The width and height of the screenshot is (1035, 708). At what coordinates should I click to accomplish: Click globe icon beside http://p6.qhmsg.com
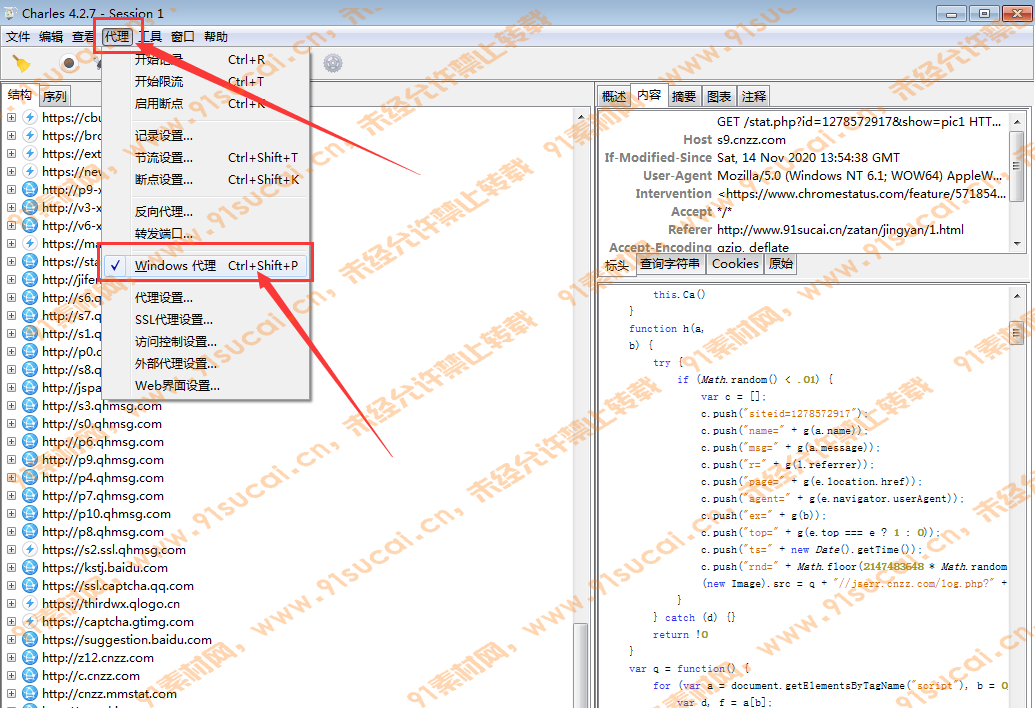(30, 441)
